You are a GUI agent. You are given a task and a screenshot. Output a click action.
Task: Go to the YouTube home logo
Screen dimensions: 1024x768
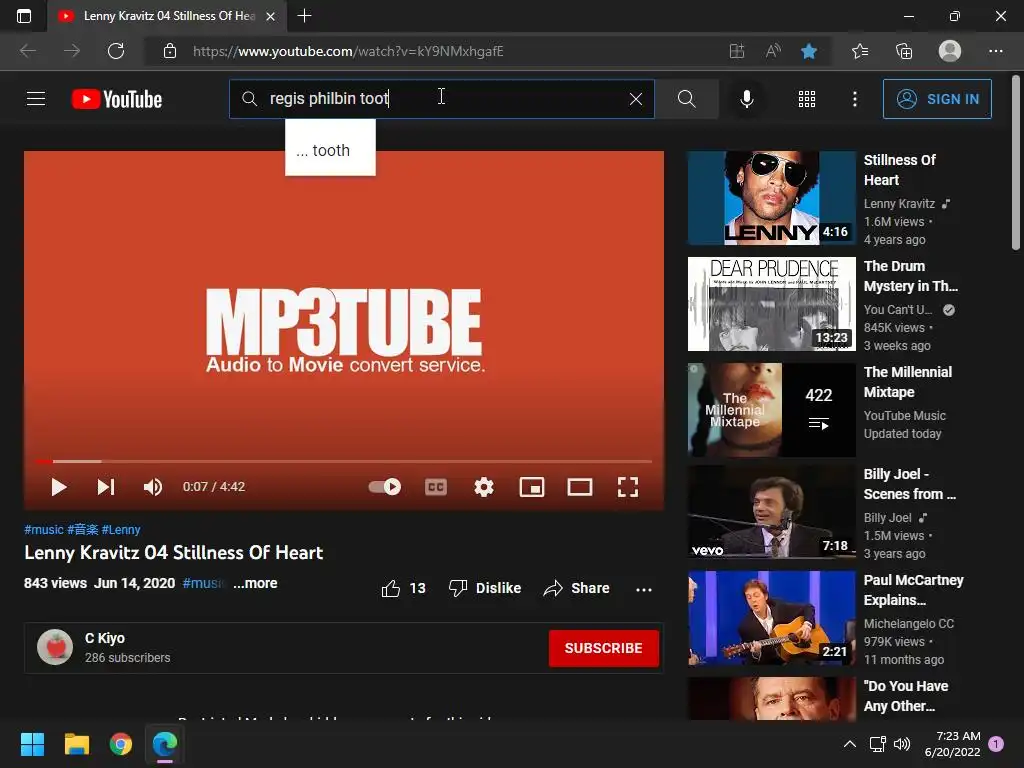point(117,99)
